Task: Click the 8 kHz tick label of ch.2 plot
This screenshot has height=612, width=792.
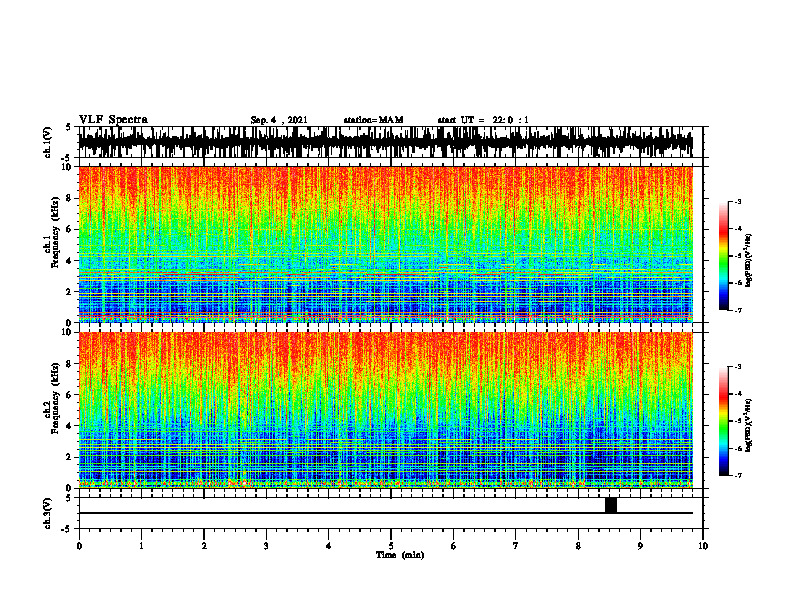Action: coord(69,364)
